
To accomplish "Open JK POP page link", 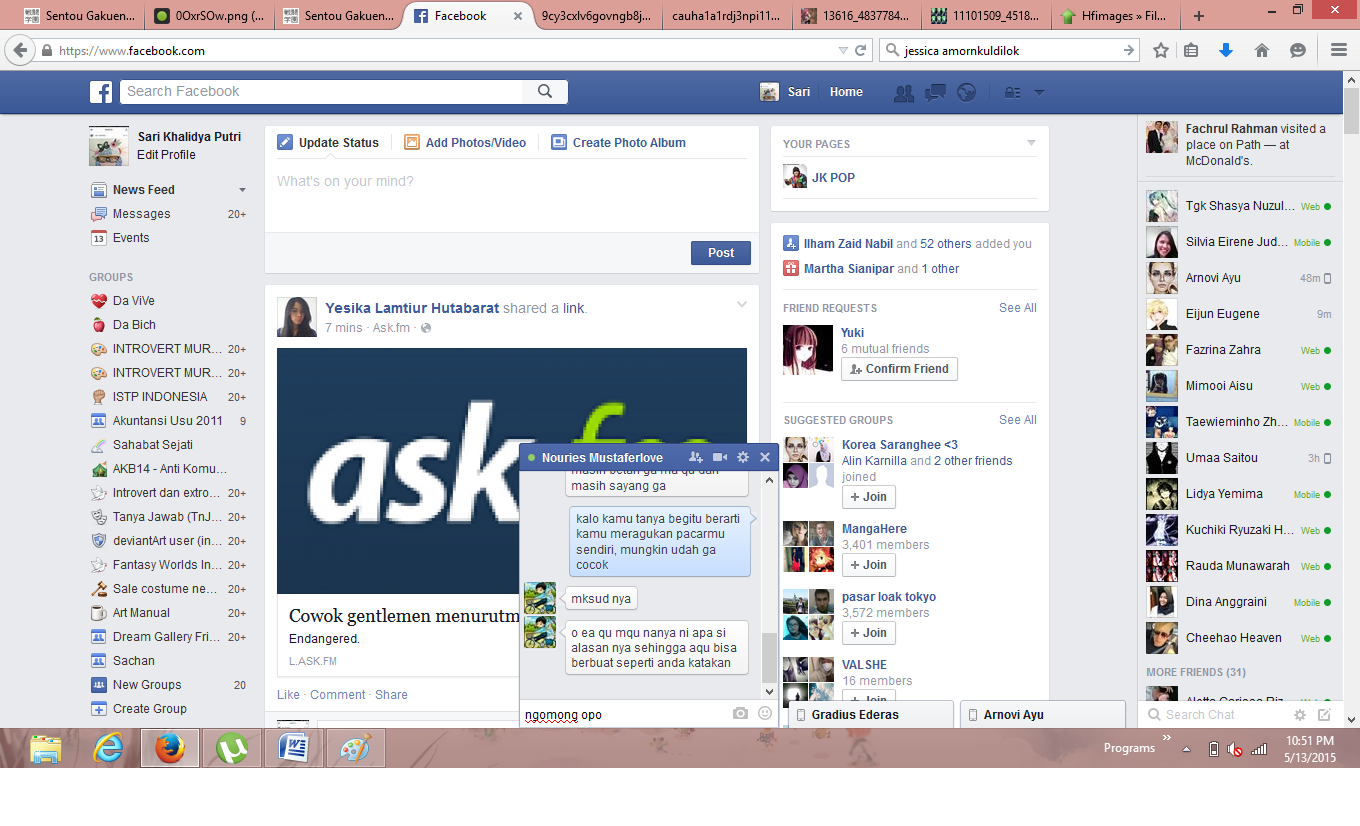I will [x=833, y=178].
